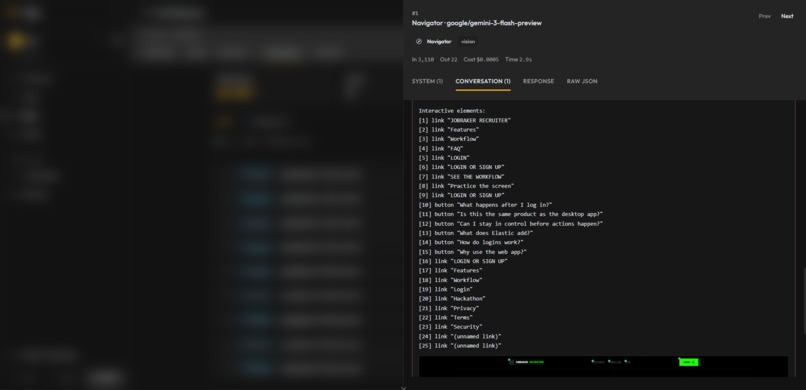Click line [8] link "Practice the screen"

tap(466, 186)
